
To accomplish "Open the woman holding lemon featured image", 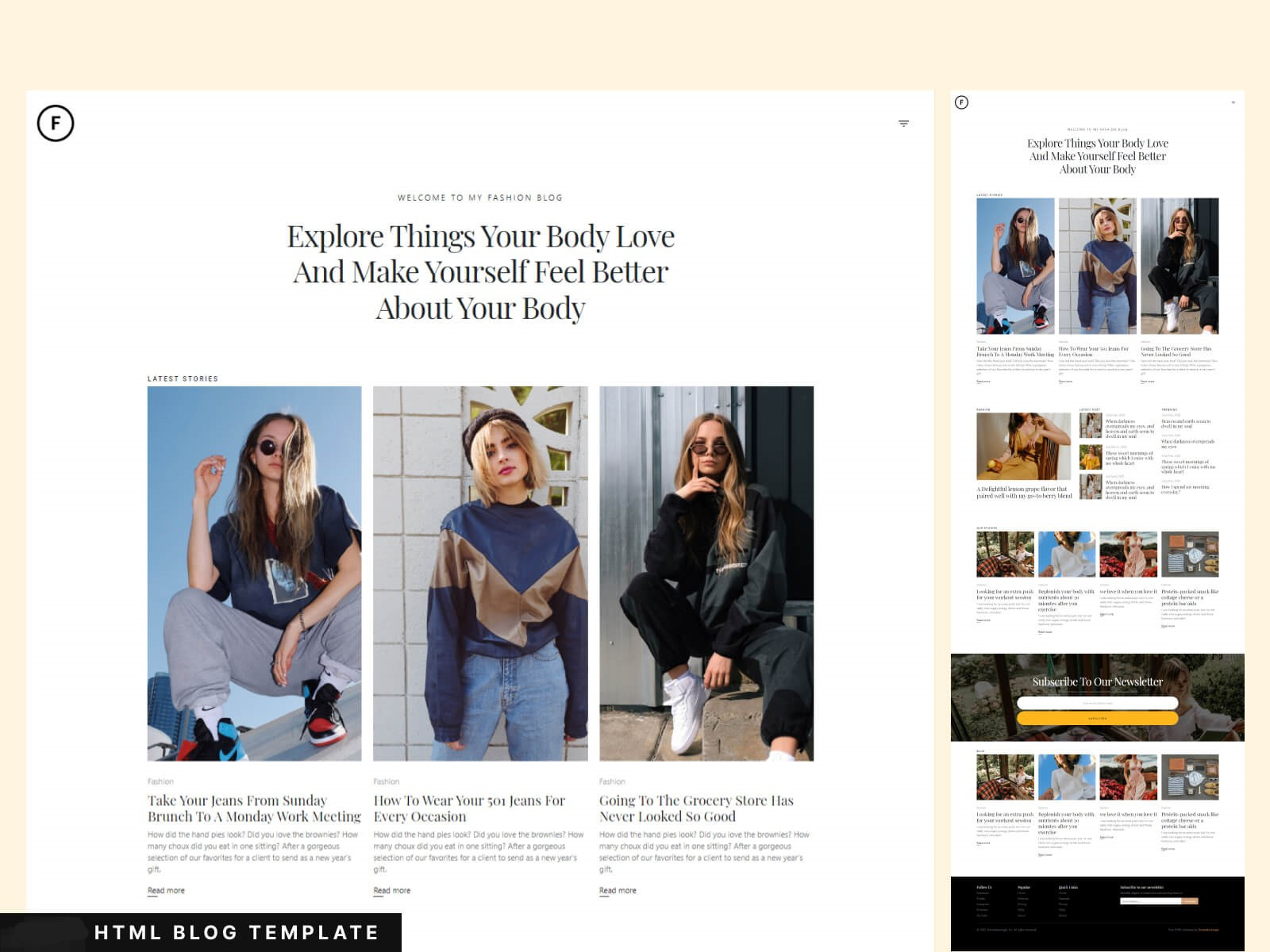I will [x=1023, y=447].
